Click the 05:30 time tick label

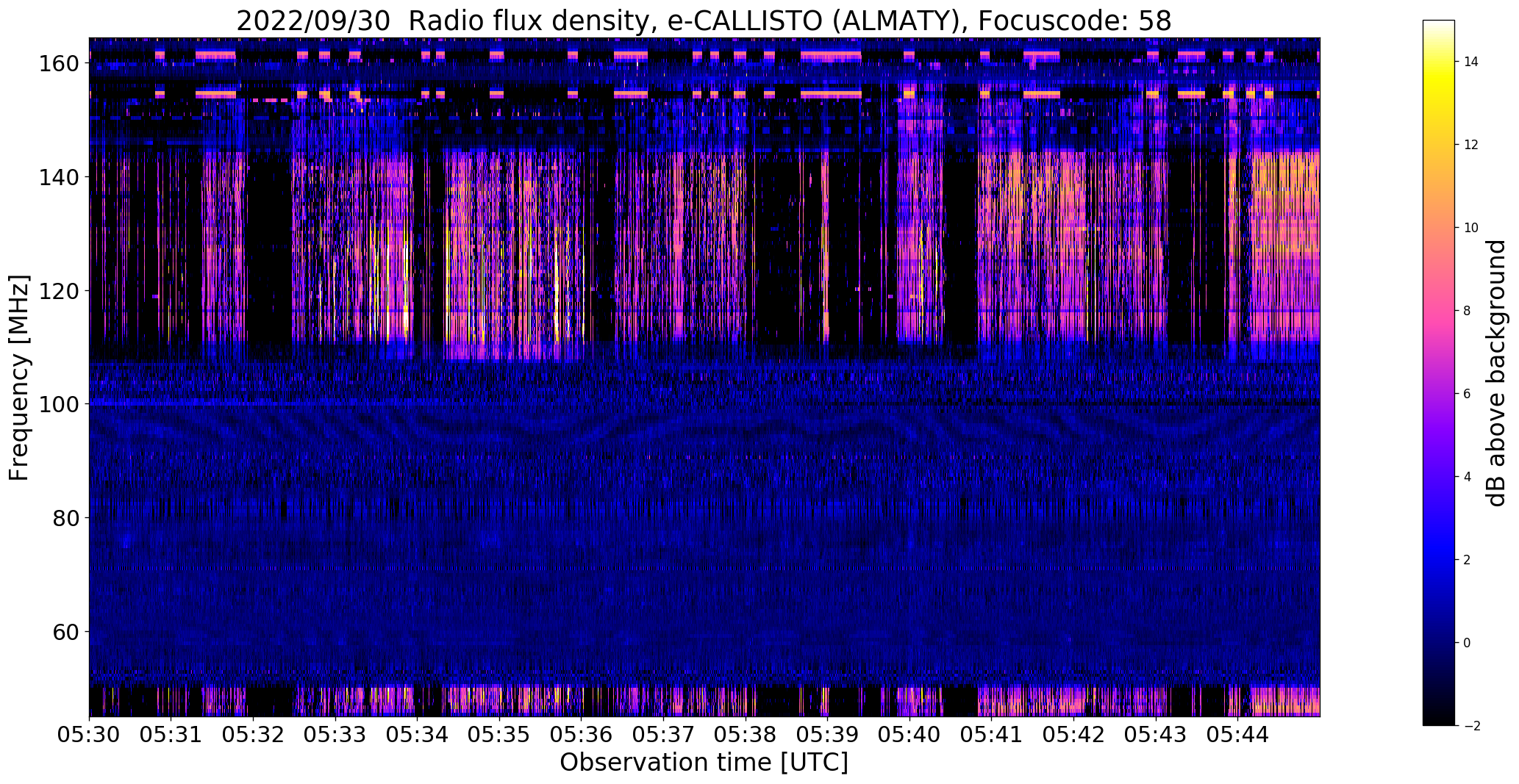[89, 735]
